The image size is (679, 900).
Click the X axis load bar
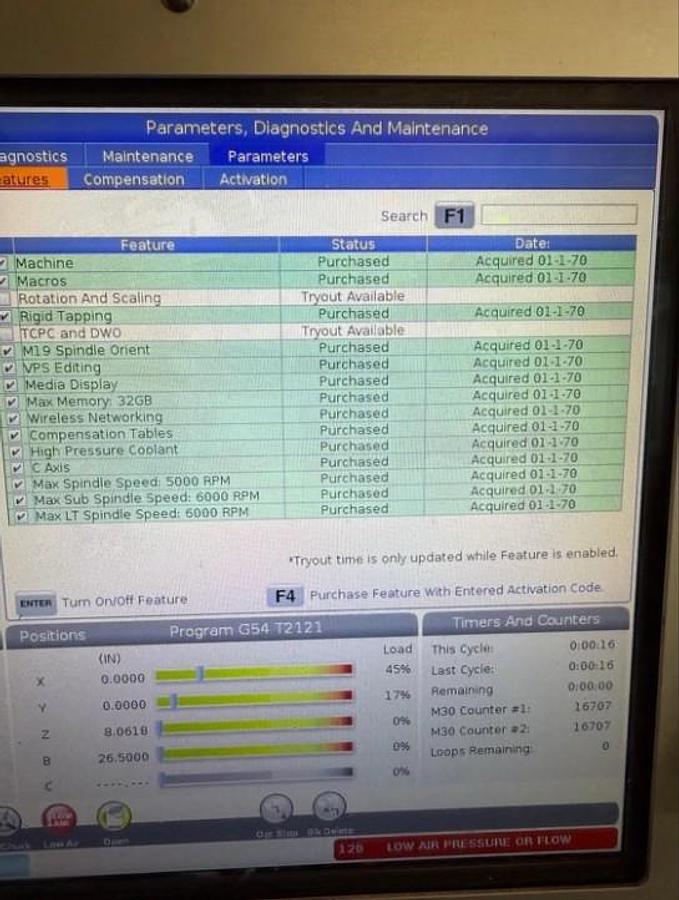tap(254, 674)
